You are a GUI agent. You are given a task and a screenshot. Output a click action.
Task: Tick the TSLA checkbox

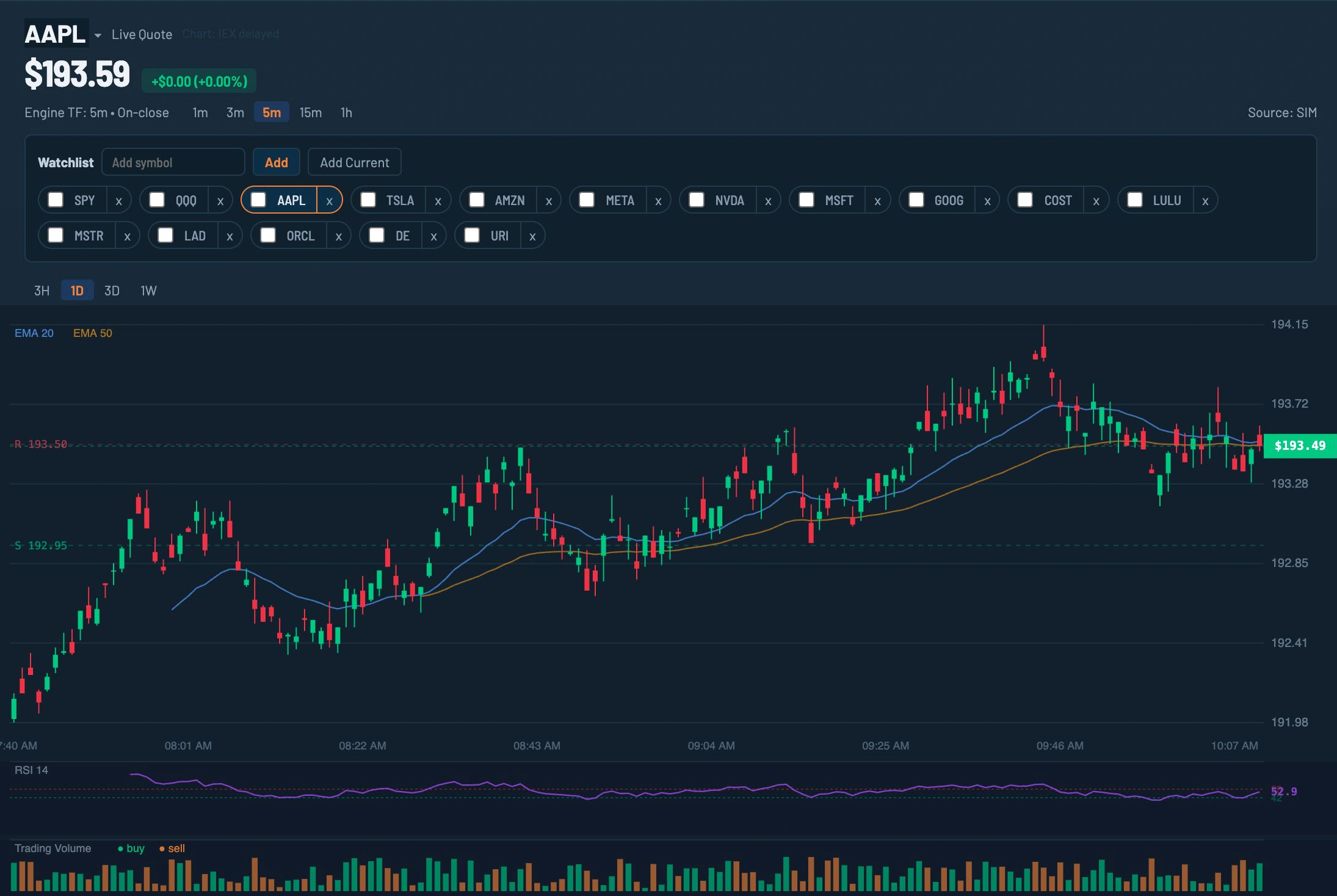(x=368, y=200)
